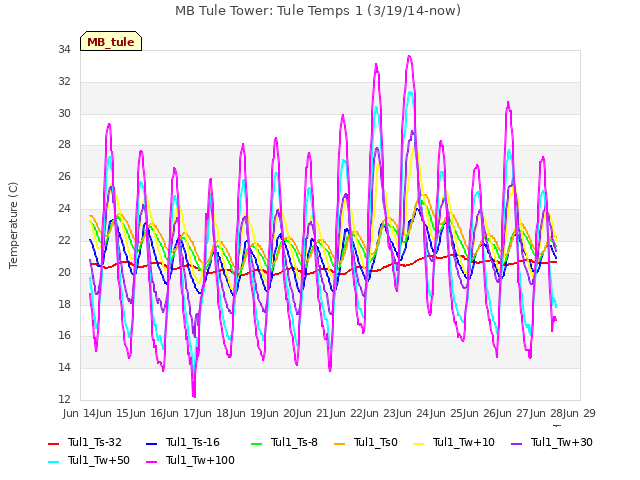
Task: Click the cyan Tul1_Tw+50 legend swatch
Action: [53, 462]
